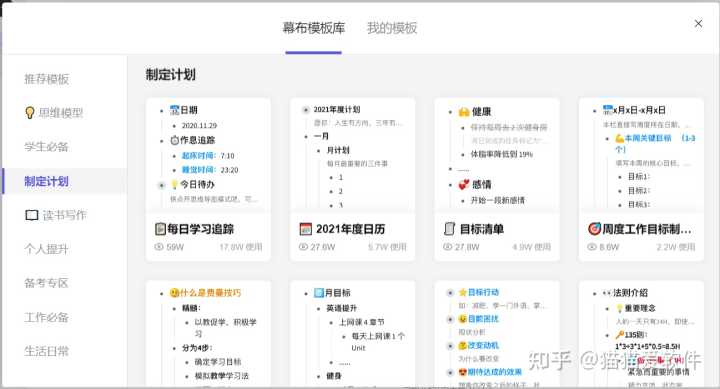Click the face emoji beside 什么是费曼技巧
720x389 pixels.
tap(174, 293)
